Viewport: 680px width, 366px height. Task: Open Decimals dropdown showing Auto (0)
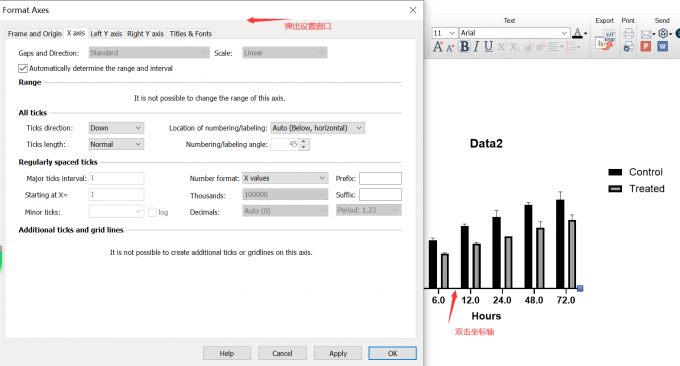point(285,211)
